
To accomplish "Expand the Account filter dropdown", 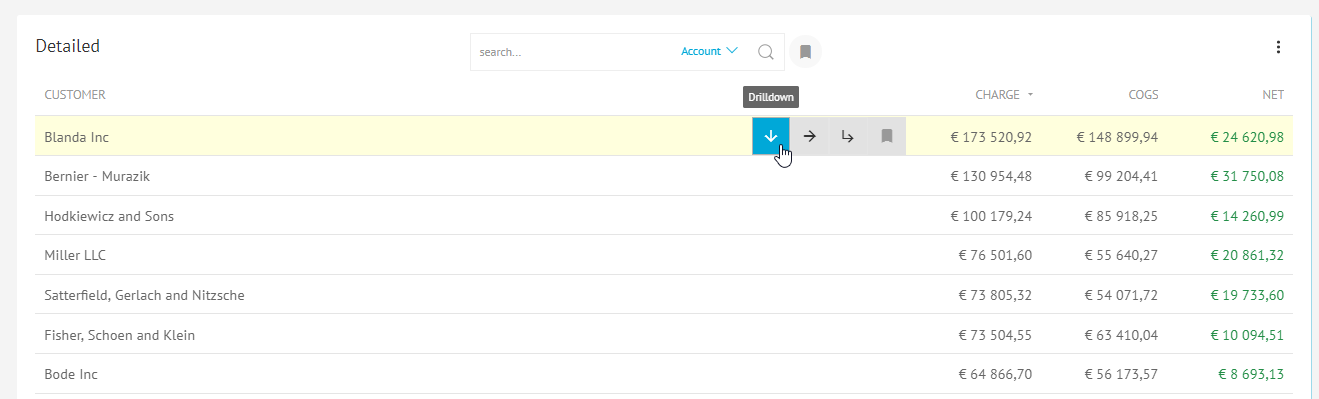I will point(709,51).
